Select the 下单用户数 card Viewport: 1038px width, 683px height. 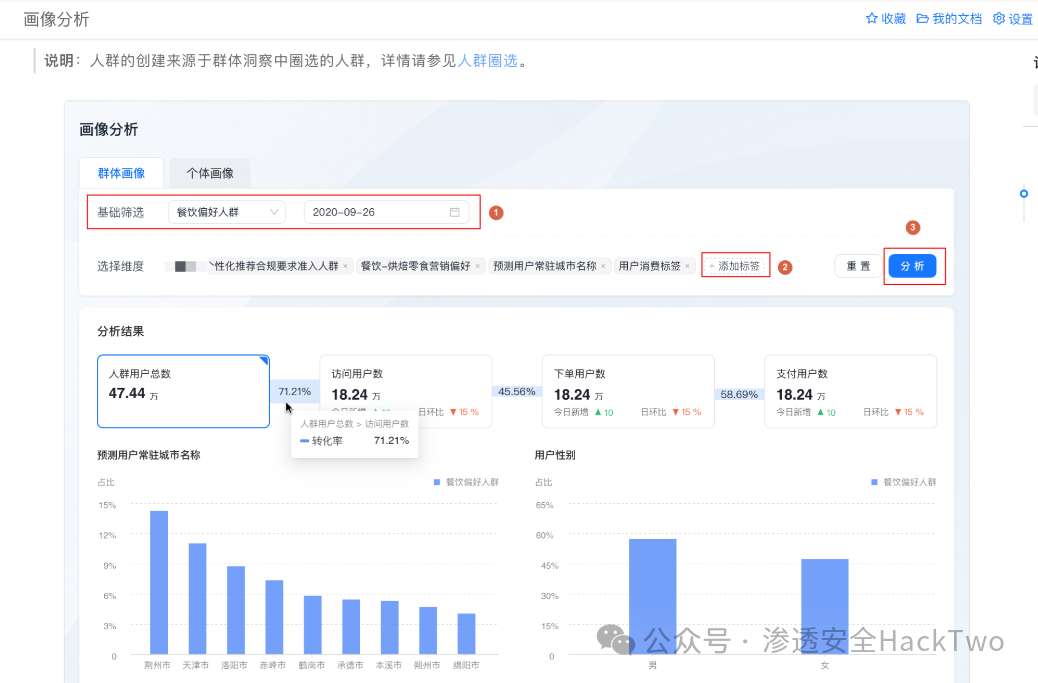point(628,391)
